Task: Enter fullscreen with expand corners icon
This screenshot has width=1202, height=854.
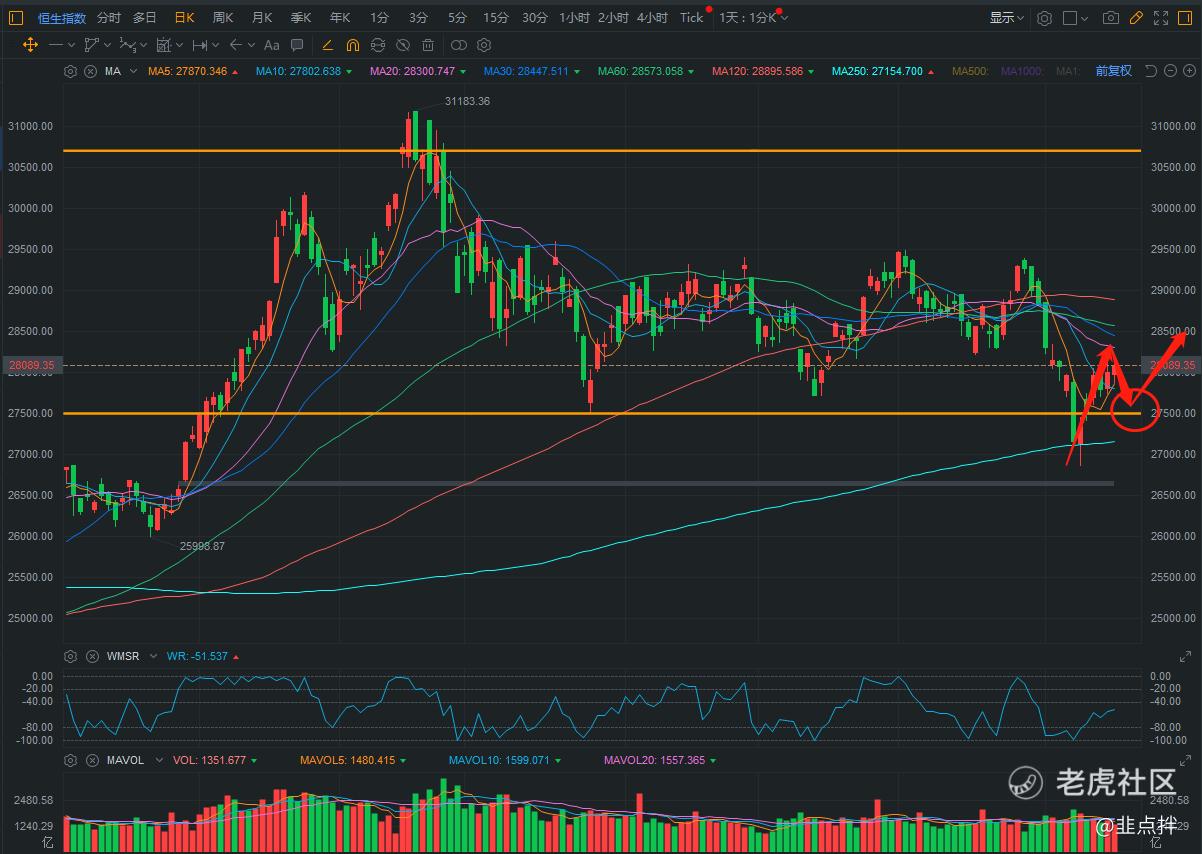Action: (1161, 18)
